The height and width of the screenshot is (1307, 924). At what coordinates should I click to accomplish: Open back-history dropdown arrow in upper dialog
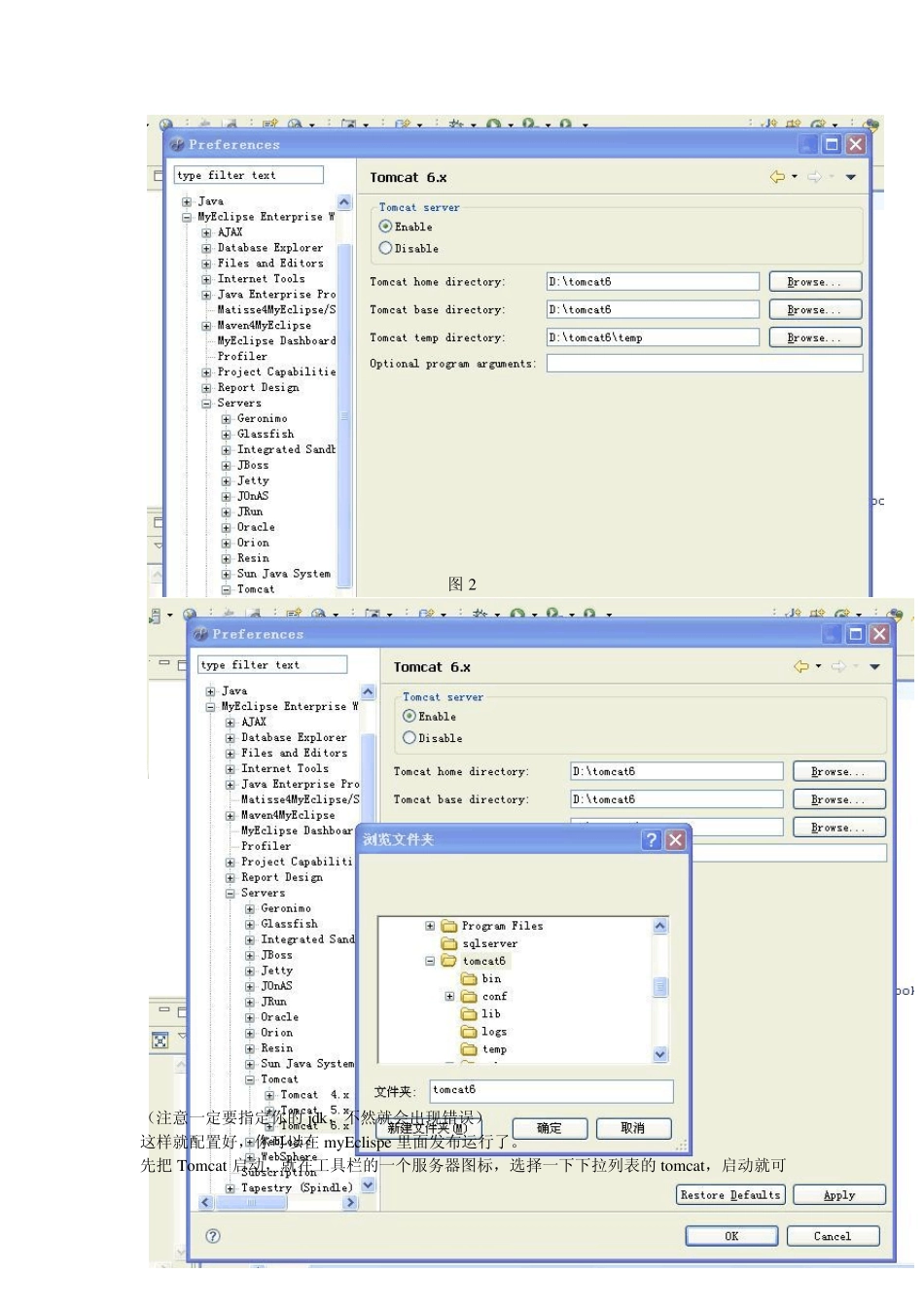pos(795,177)
